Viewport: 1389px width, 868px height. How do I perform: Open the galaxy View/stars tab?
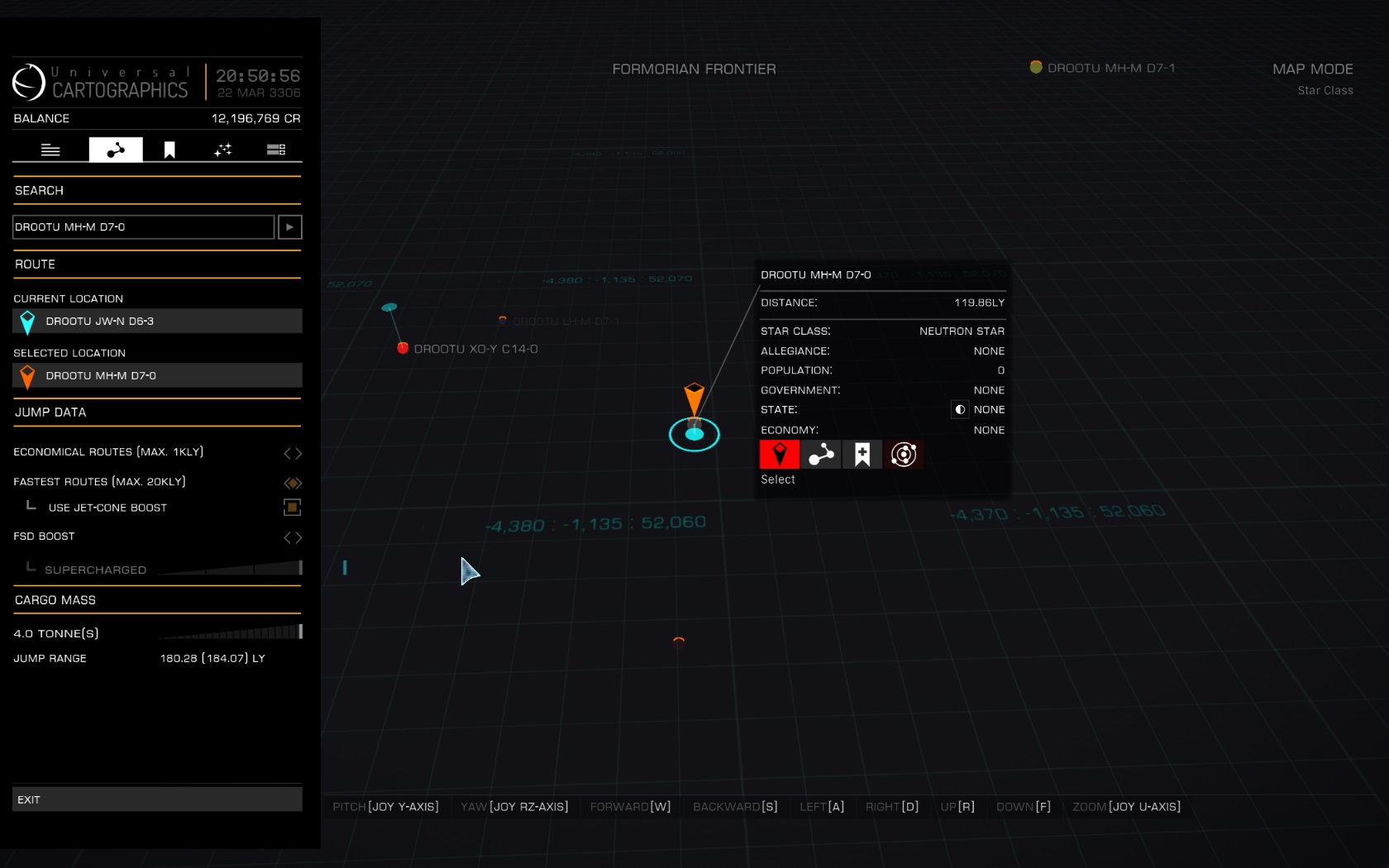pyautogui.click(x=223, y=150)
